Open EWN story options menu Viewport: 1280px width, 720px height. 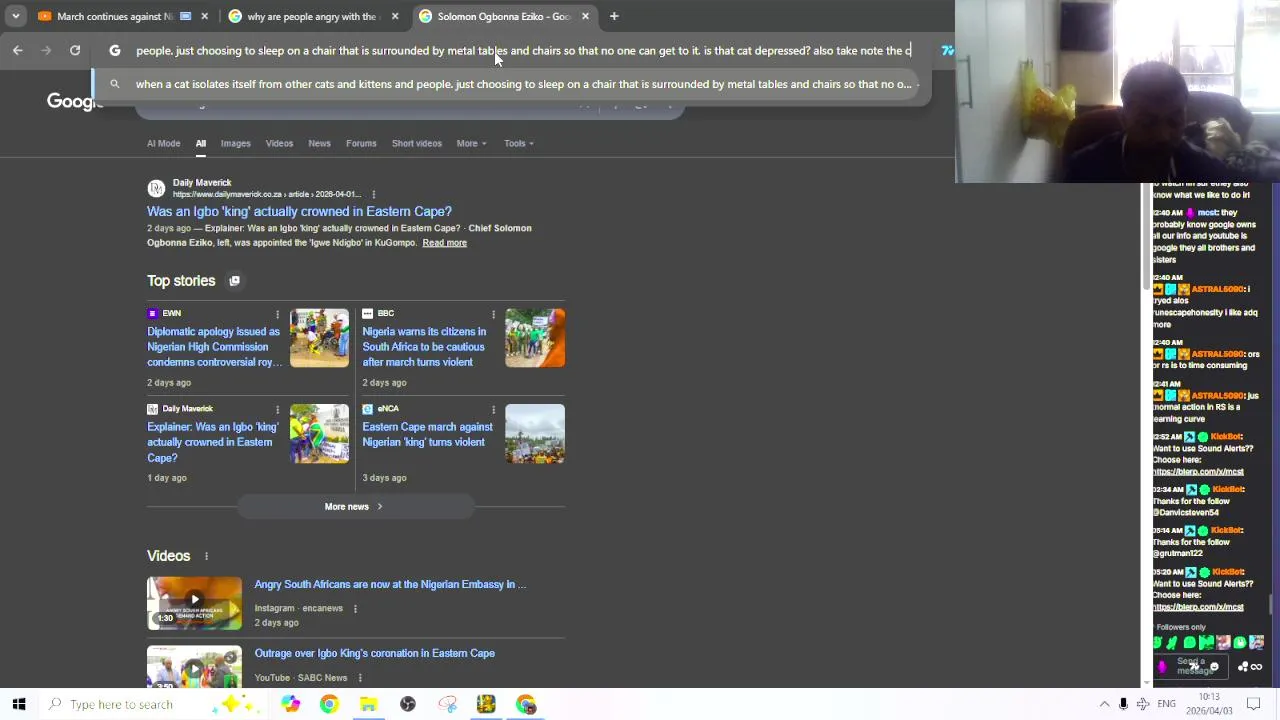click(277, 314)
